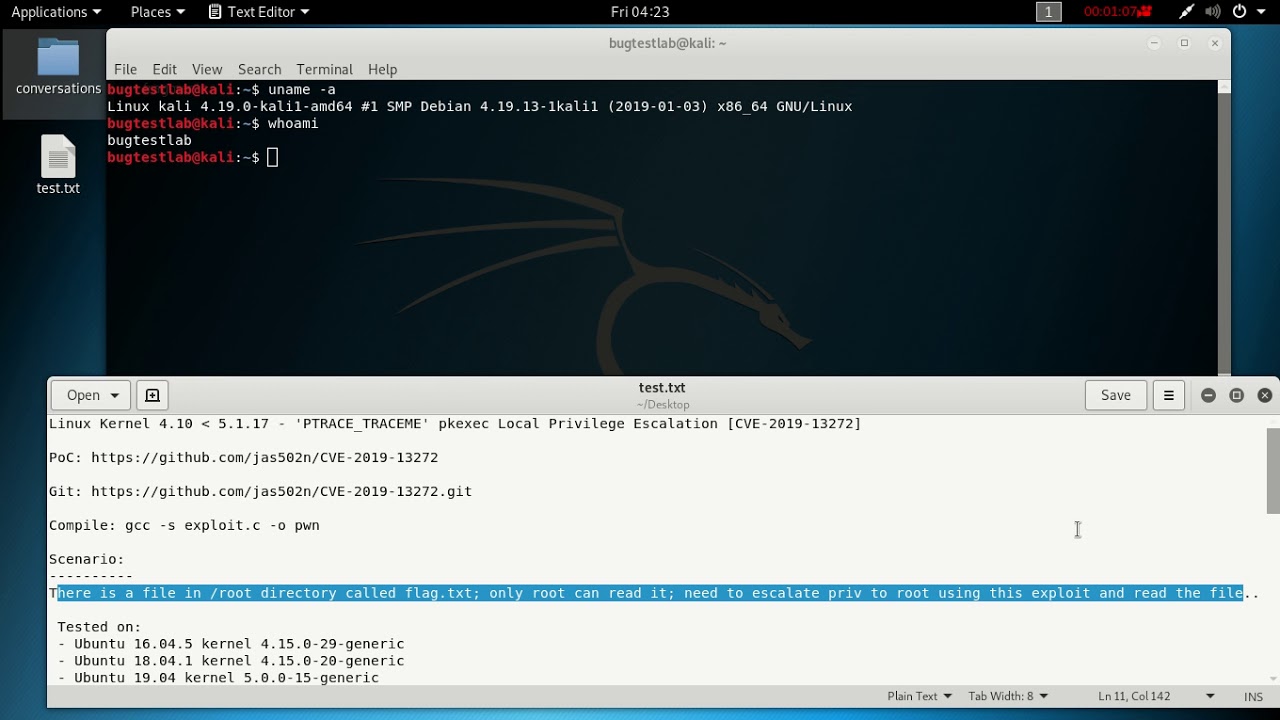
Task: Click the screen recording timer indicator
Action: 1117,12
